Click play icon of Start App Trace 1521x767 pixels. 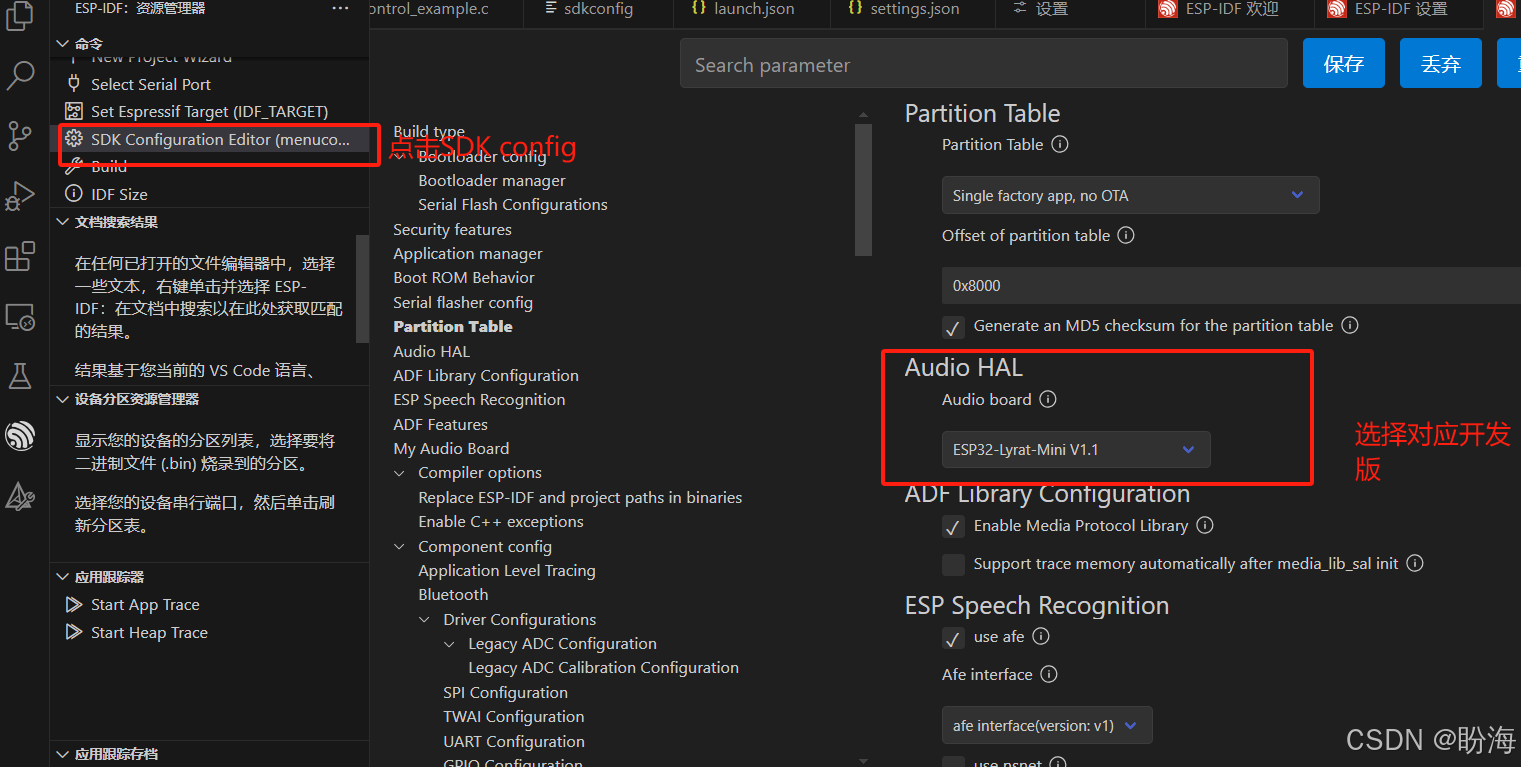point(74,604)
